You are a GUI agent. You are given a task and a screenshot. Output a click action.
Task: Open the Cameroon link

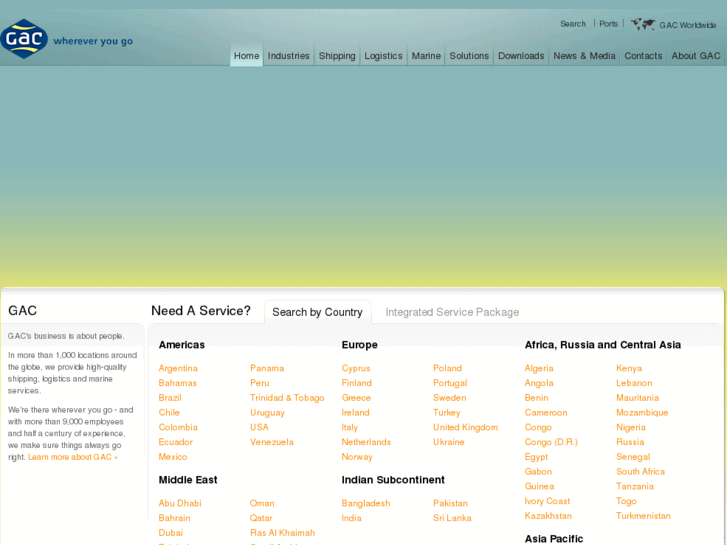click(546, 412)
